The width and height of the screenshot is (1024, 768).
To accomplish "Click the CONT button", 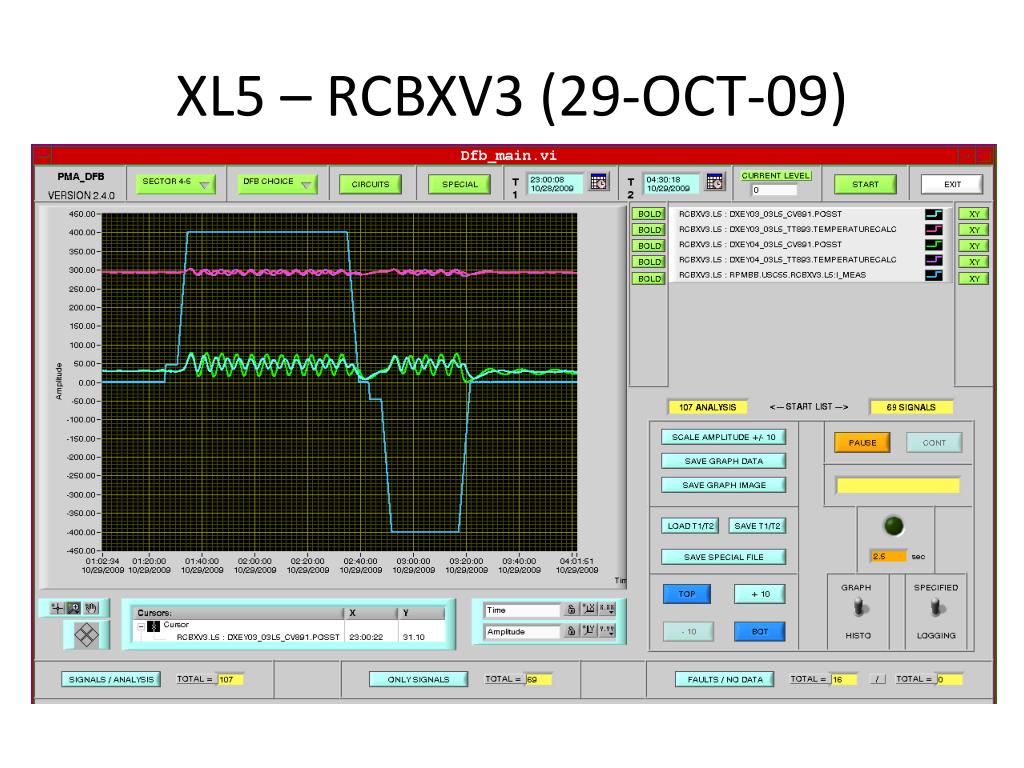I will (x=934, y=443).
